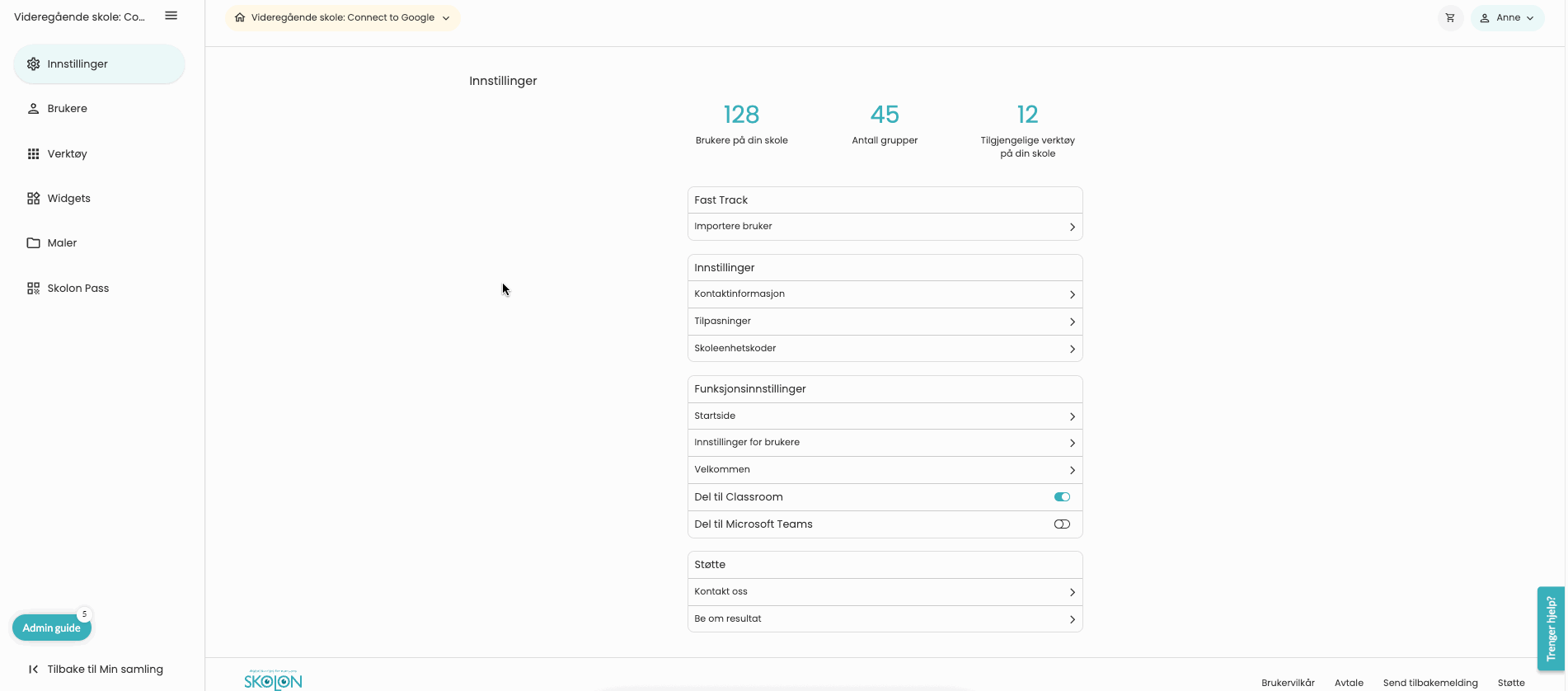Open the Kontaktinformasjon settings row
1568x691 pixels.
(885, 294)
